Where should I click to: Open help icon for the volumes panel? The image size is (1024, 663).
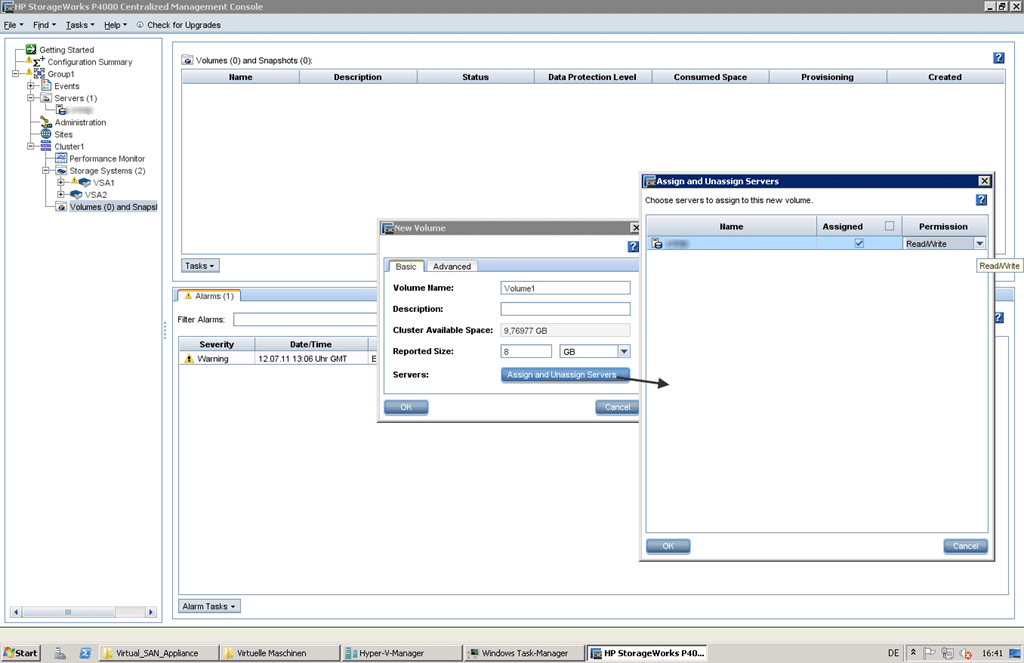[999, 58]
